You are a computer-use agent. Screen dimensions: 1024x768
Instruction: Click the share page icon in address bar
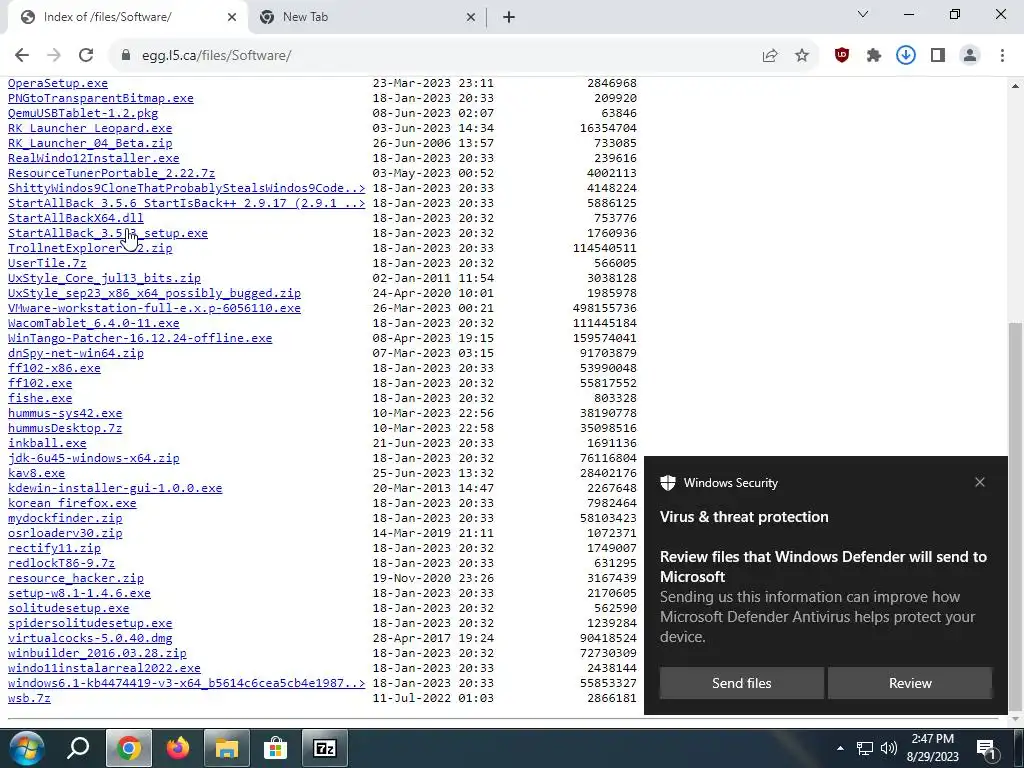tap(770, 56)
